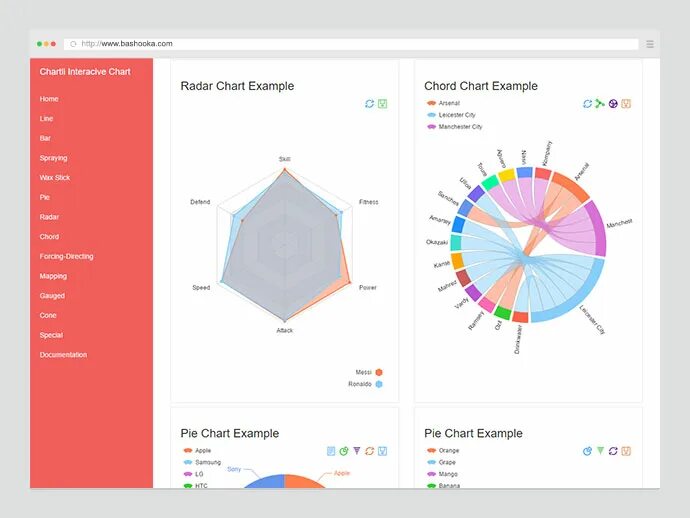
Task: Save the Orange fruit pie chart as image
Action: [626, 451]
